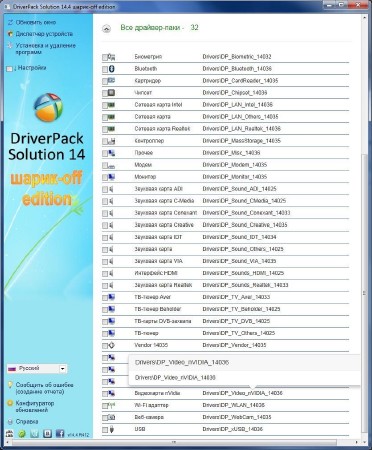Click the network card icon for Сетевая карта Realtek
This screenshot has height=450, width=372.
(112, 129)
